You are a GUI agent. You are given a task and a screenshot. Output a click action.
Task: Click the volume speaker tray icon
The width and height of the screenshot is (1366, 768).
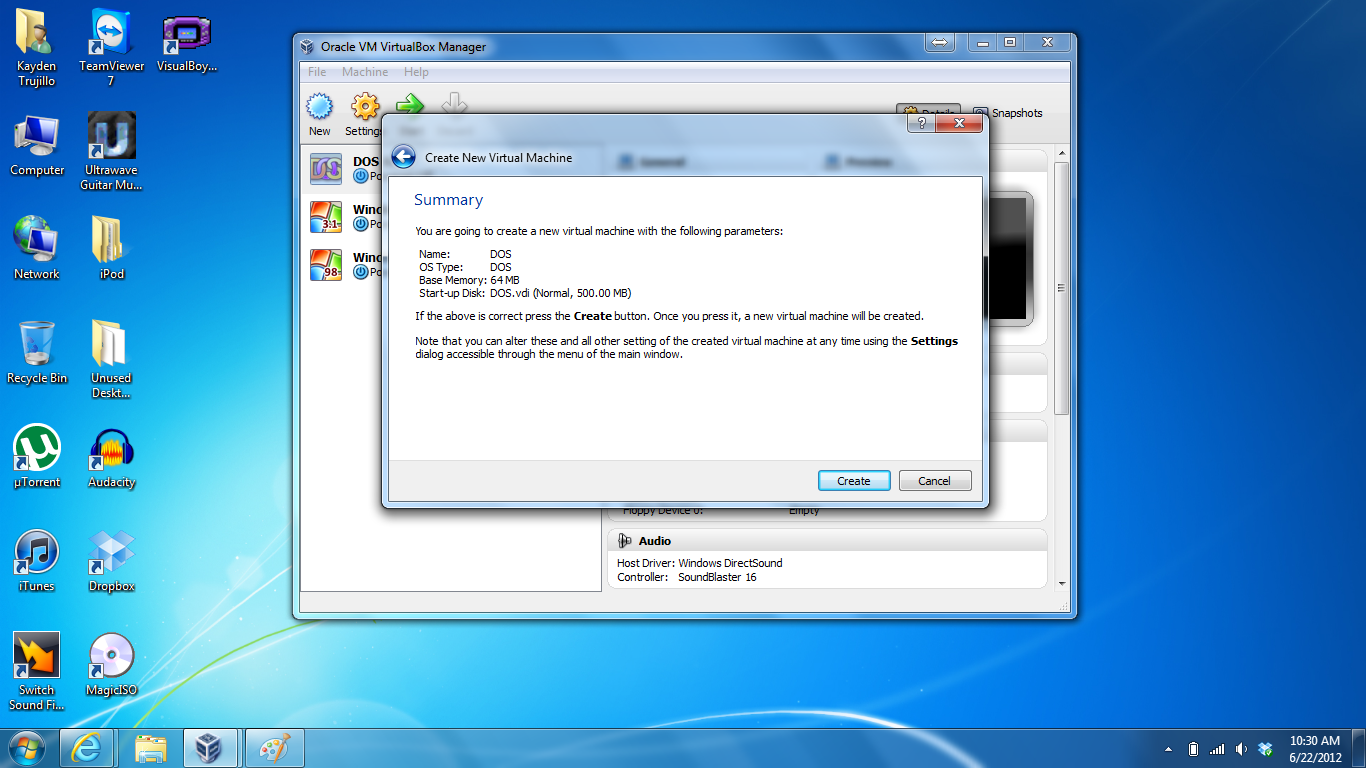[1241, 749]
